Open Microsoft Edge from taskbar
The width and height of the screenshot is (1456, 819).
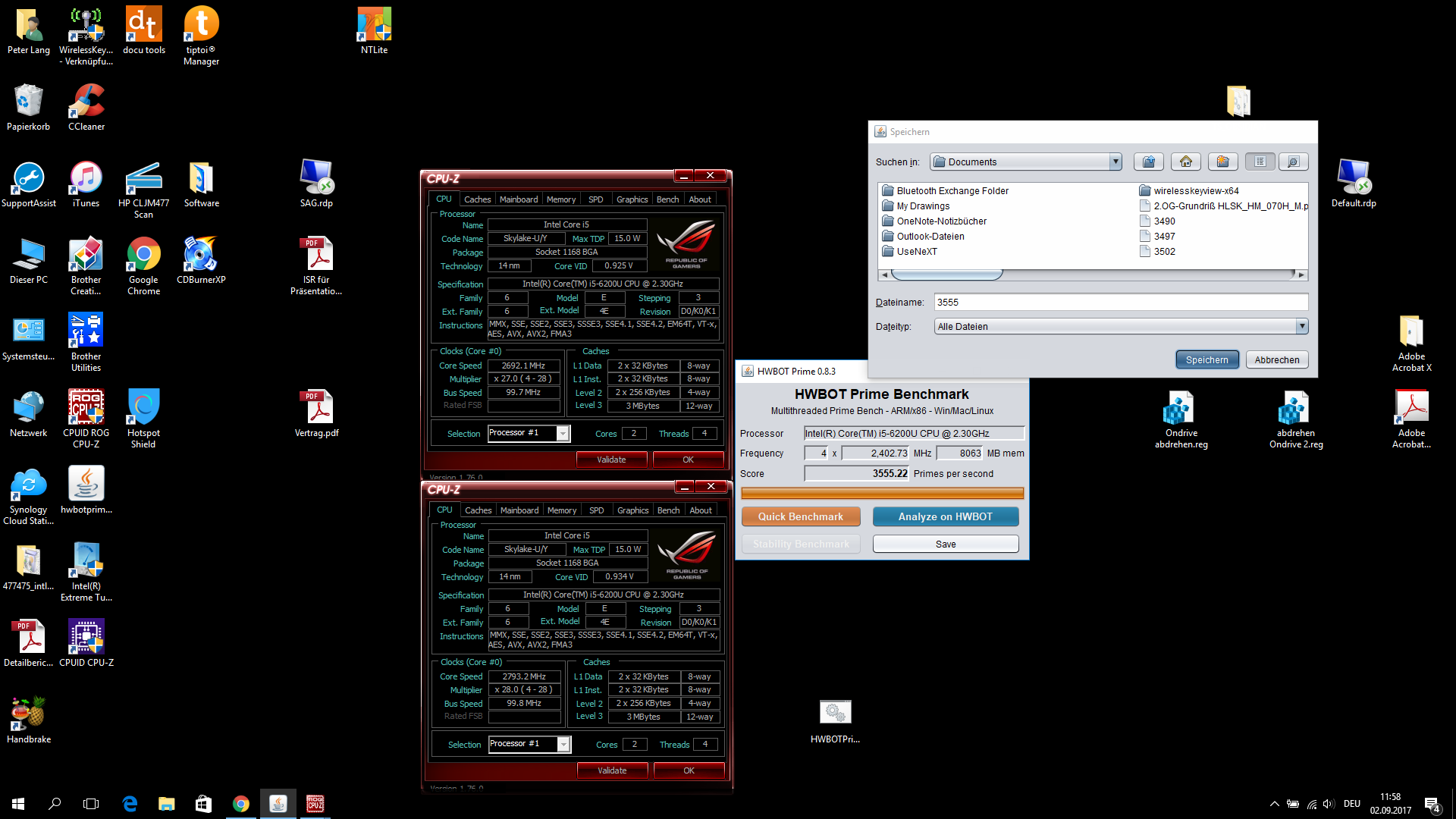[x=130, y=804]
